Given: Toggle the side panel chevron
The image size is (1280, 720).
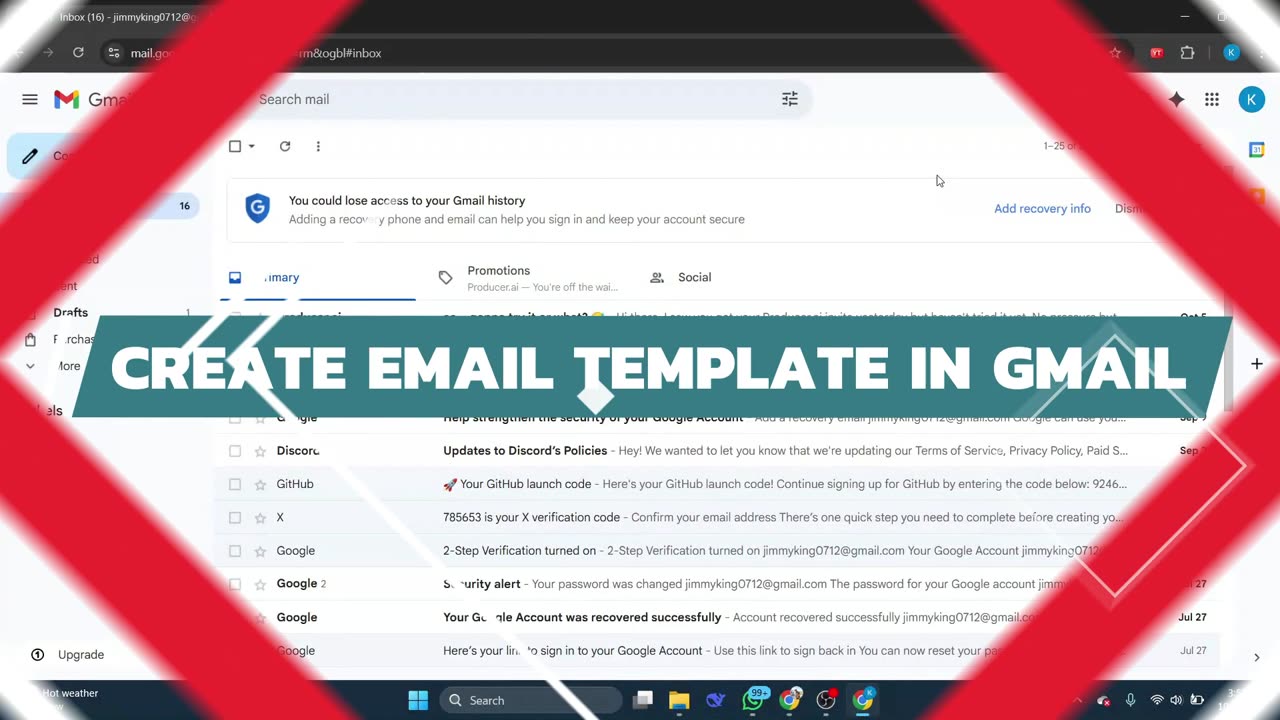Looking at the screenshot, I should 1257,657.
